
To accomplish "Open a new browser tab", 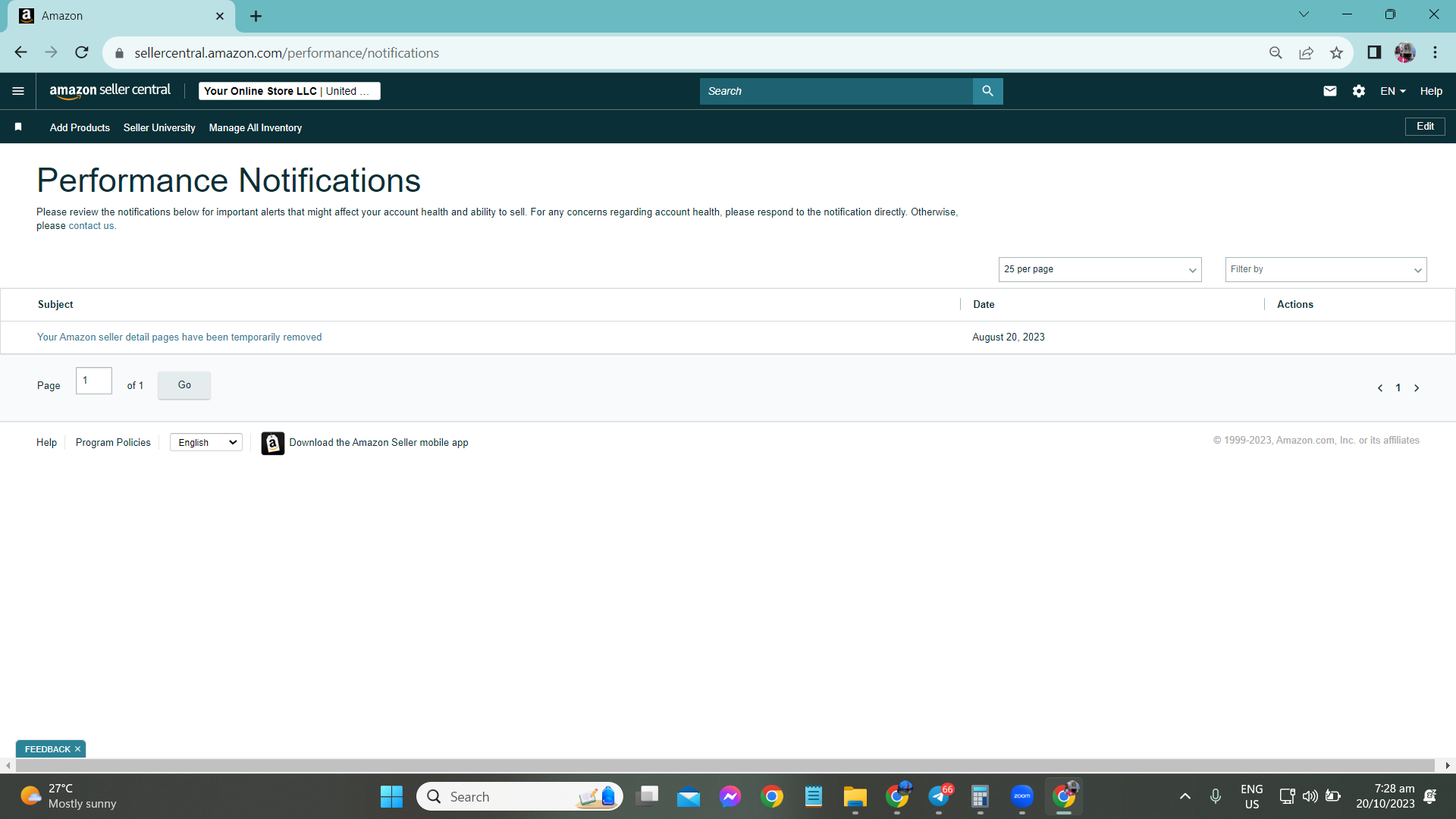I will (256, 16).
